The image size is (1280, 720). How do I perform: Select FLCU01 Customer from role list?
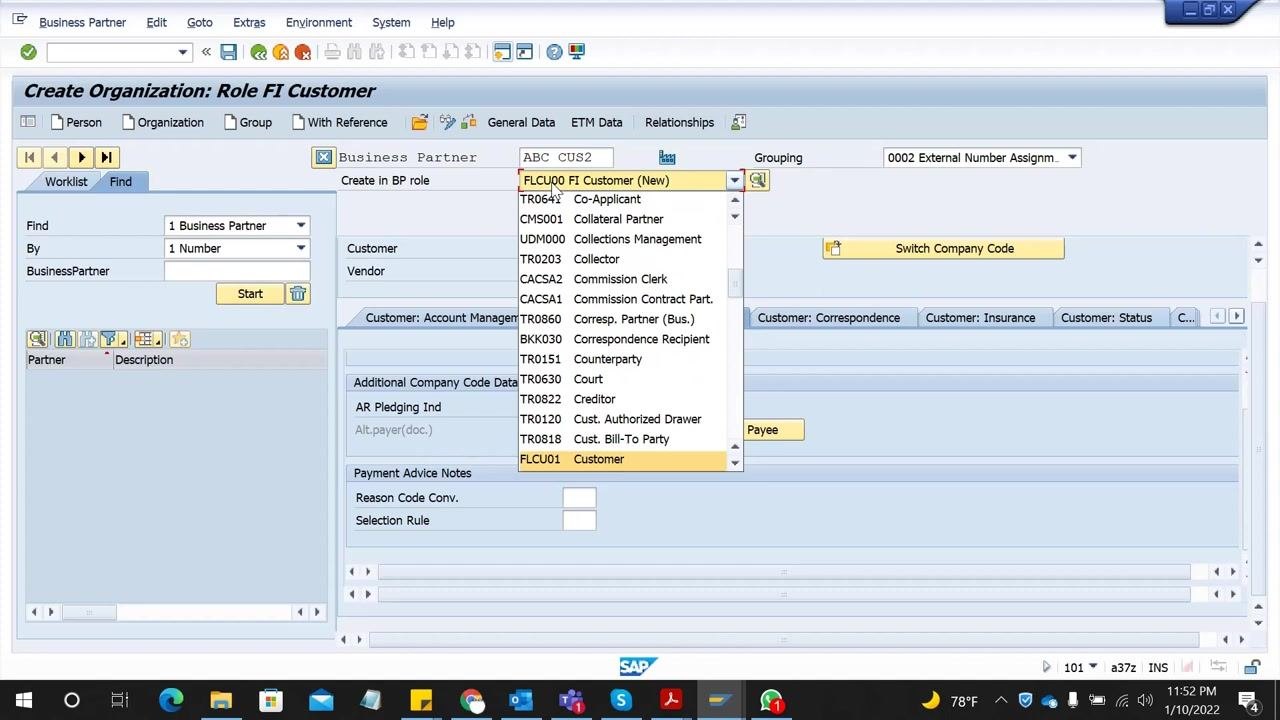click(x=622, y=459)
